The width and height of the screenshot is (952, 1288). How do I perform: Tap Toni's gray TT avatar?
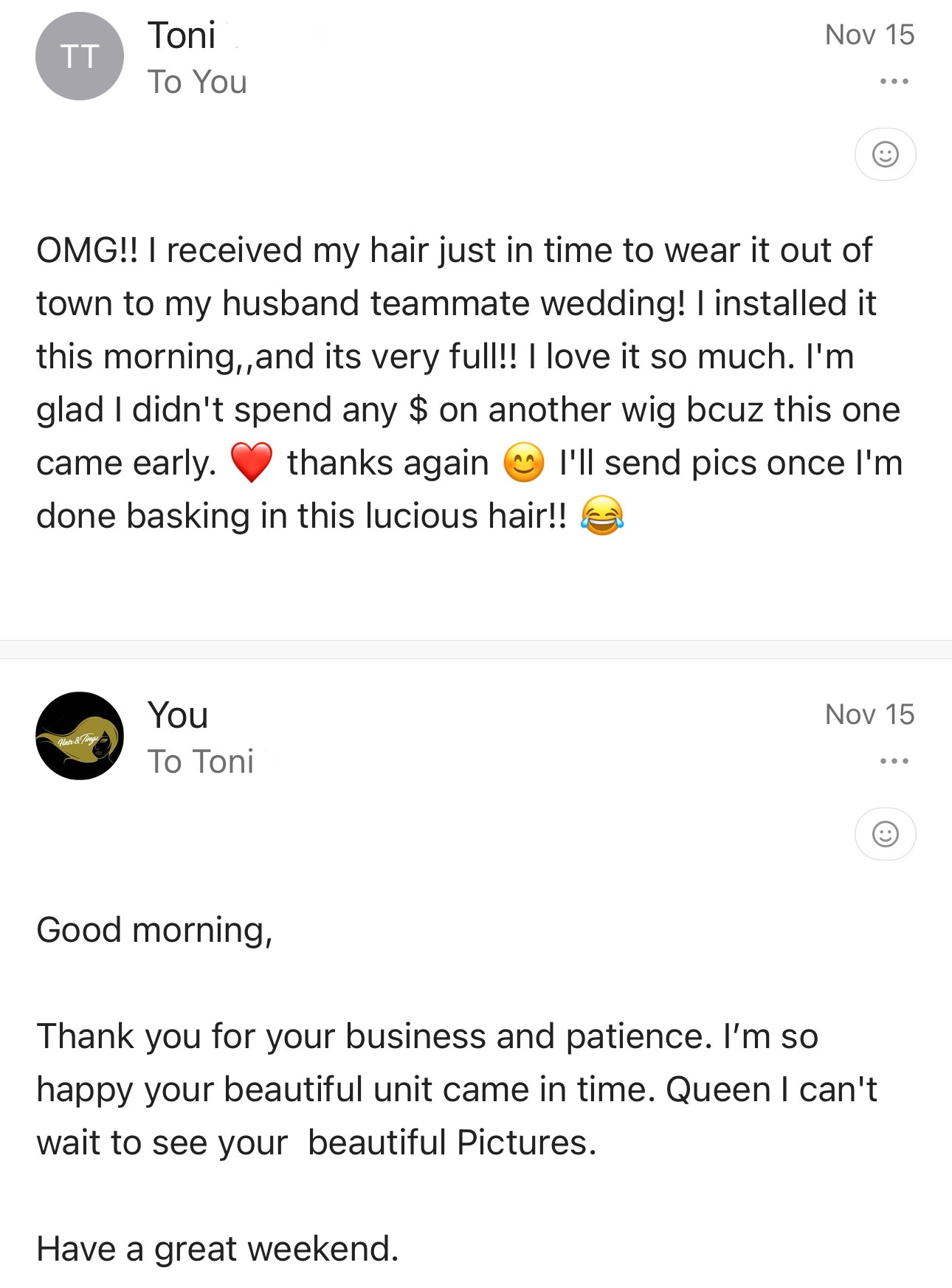coord(80,56)
